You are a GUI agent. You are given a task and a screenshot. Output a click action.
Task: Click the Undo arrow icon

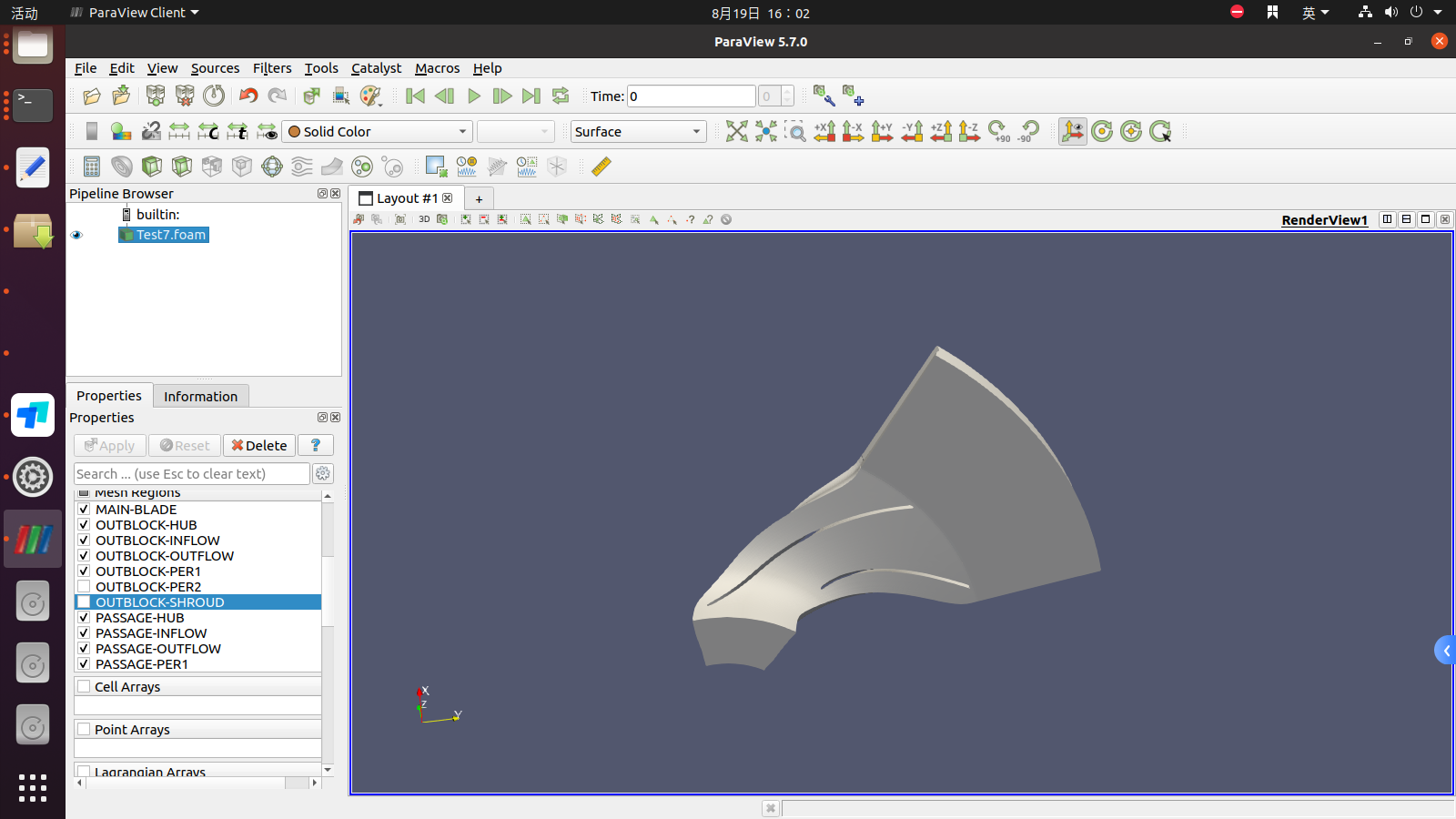[248, 96]
